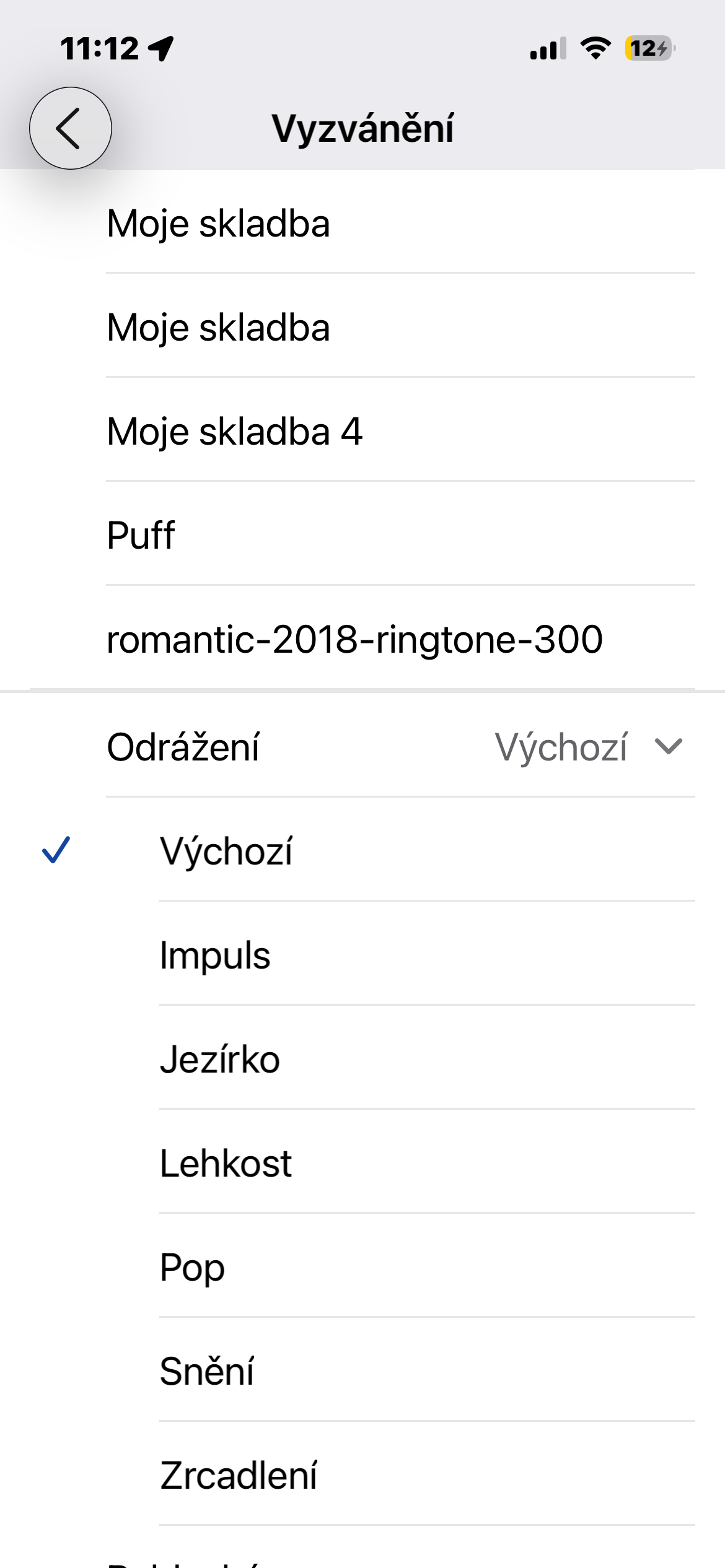725x1568 pixels.
Task: Collapse the Odrážení chevron arrow
Action: coord(668,746)
